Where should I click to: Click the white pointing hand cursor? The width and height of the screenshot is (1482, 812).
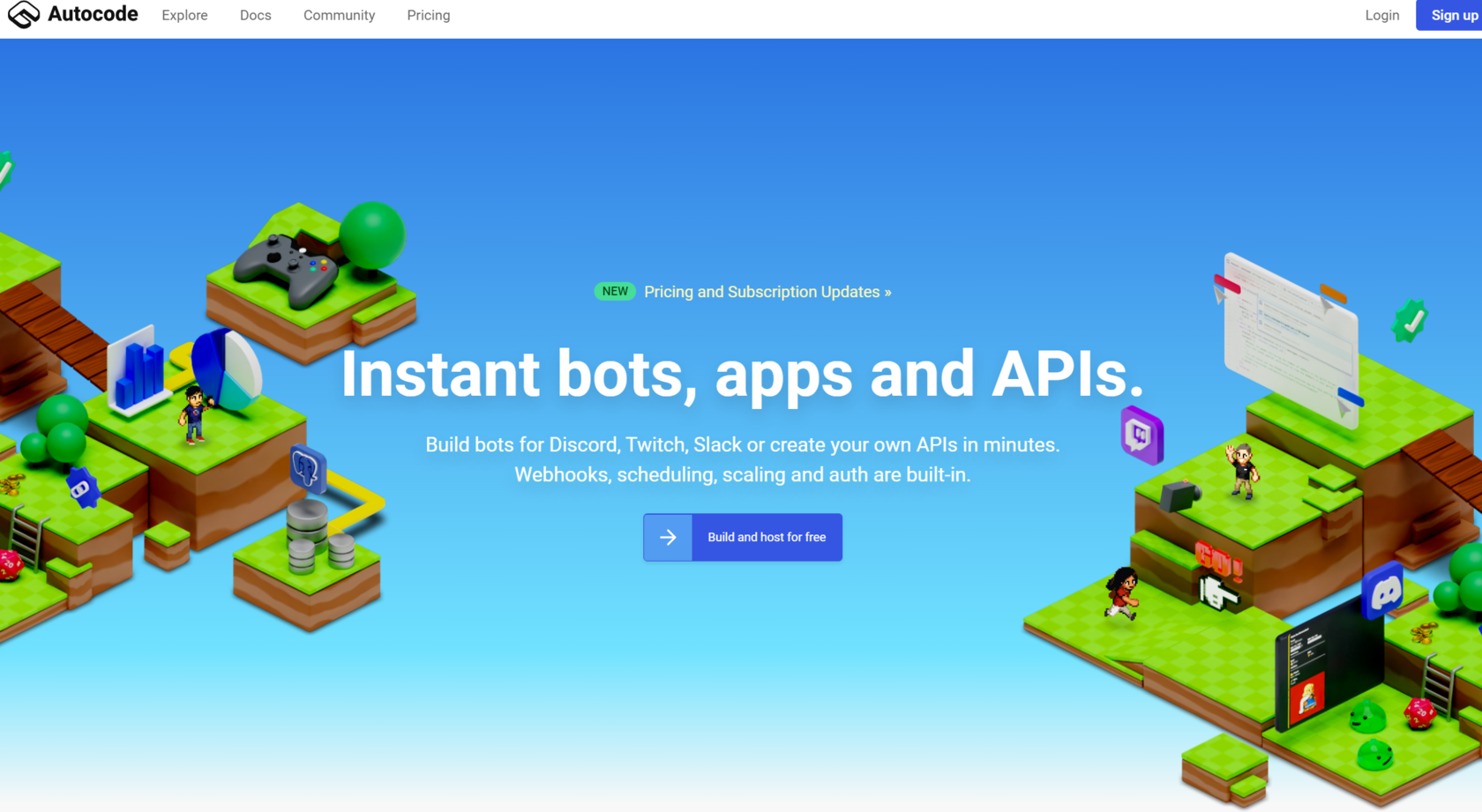[1218, 593]
